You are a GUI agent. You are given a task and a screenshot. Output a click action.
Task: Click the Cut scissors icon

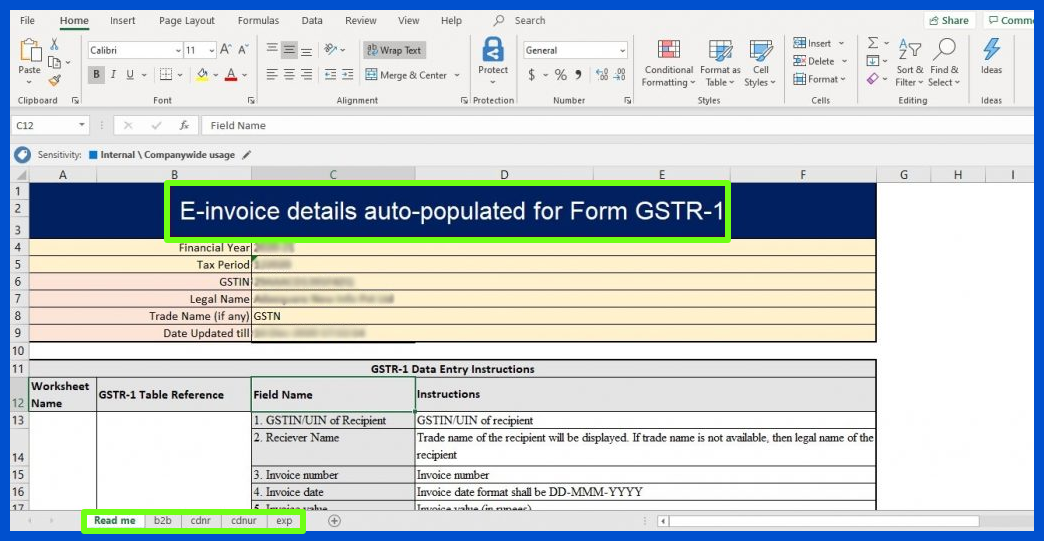(55, 44)
